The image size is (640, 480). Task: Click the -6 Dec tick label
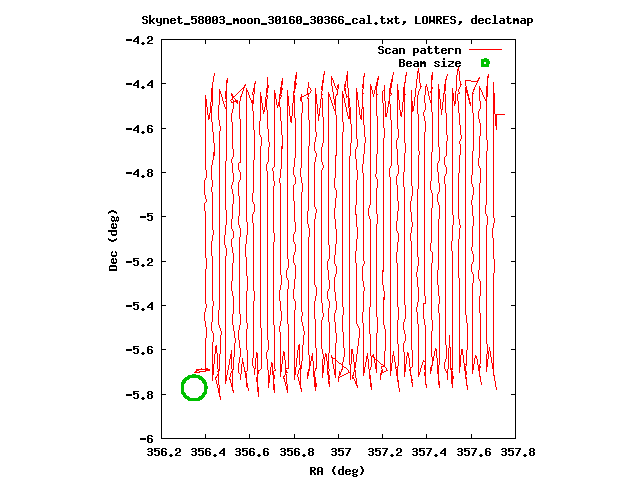pyautogui.click(x=146, y=439)
